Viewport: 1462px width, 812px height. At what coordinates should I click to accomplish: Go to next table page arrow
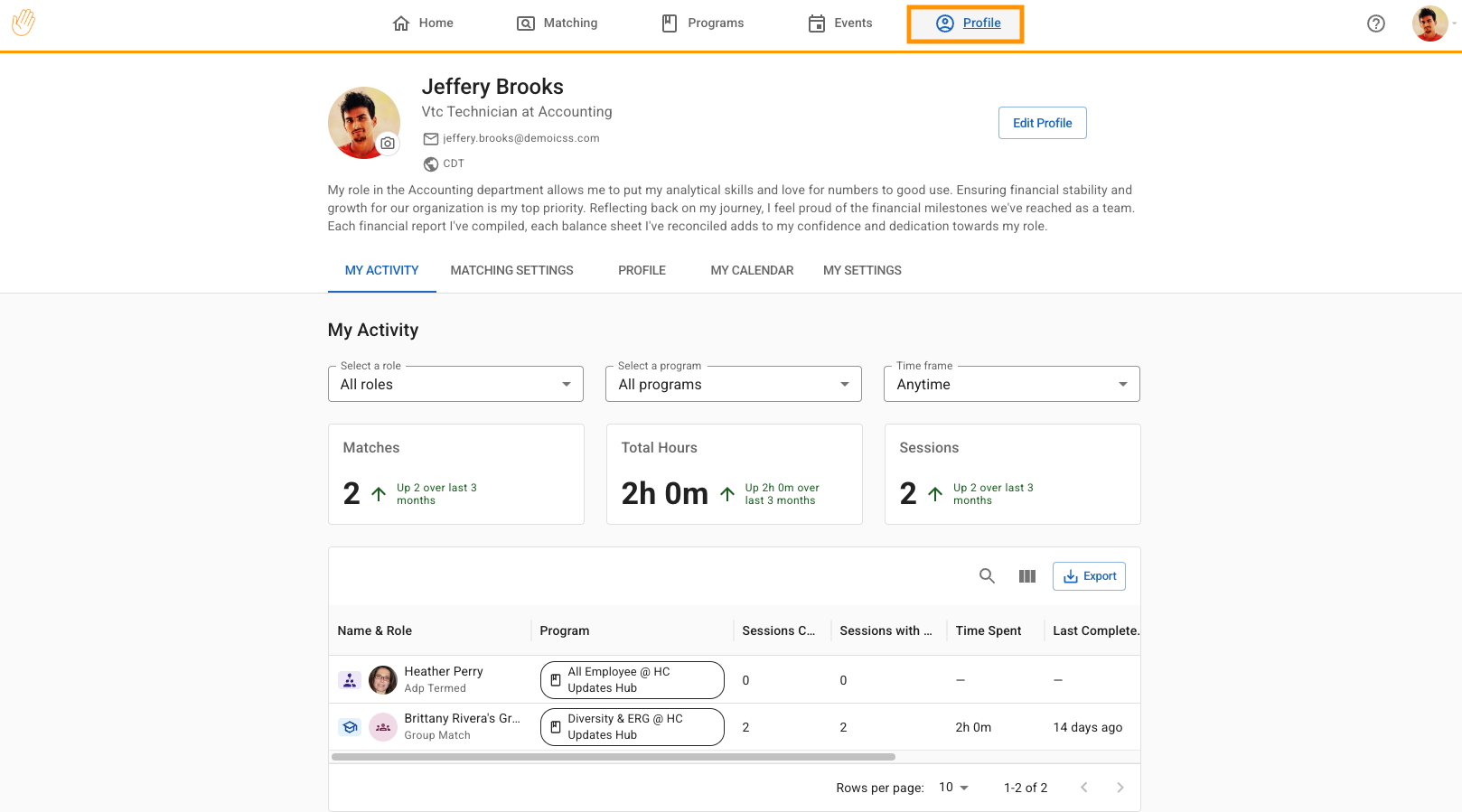point(1120,788)
